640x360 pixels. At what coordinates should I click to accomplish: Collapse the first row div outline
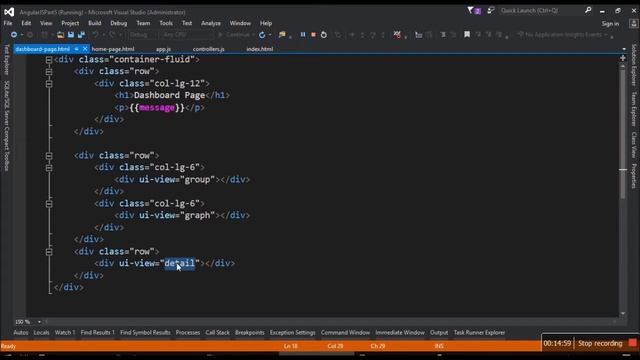(49, 72)
